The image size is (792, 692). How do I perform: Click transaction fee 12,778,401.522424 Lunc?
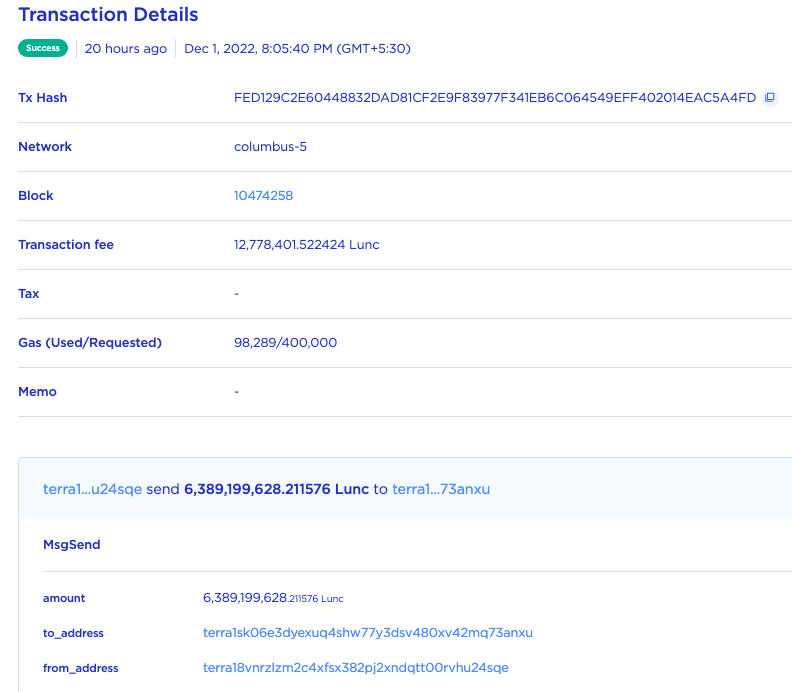pos(307,244)
